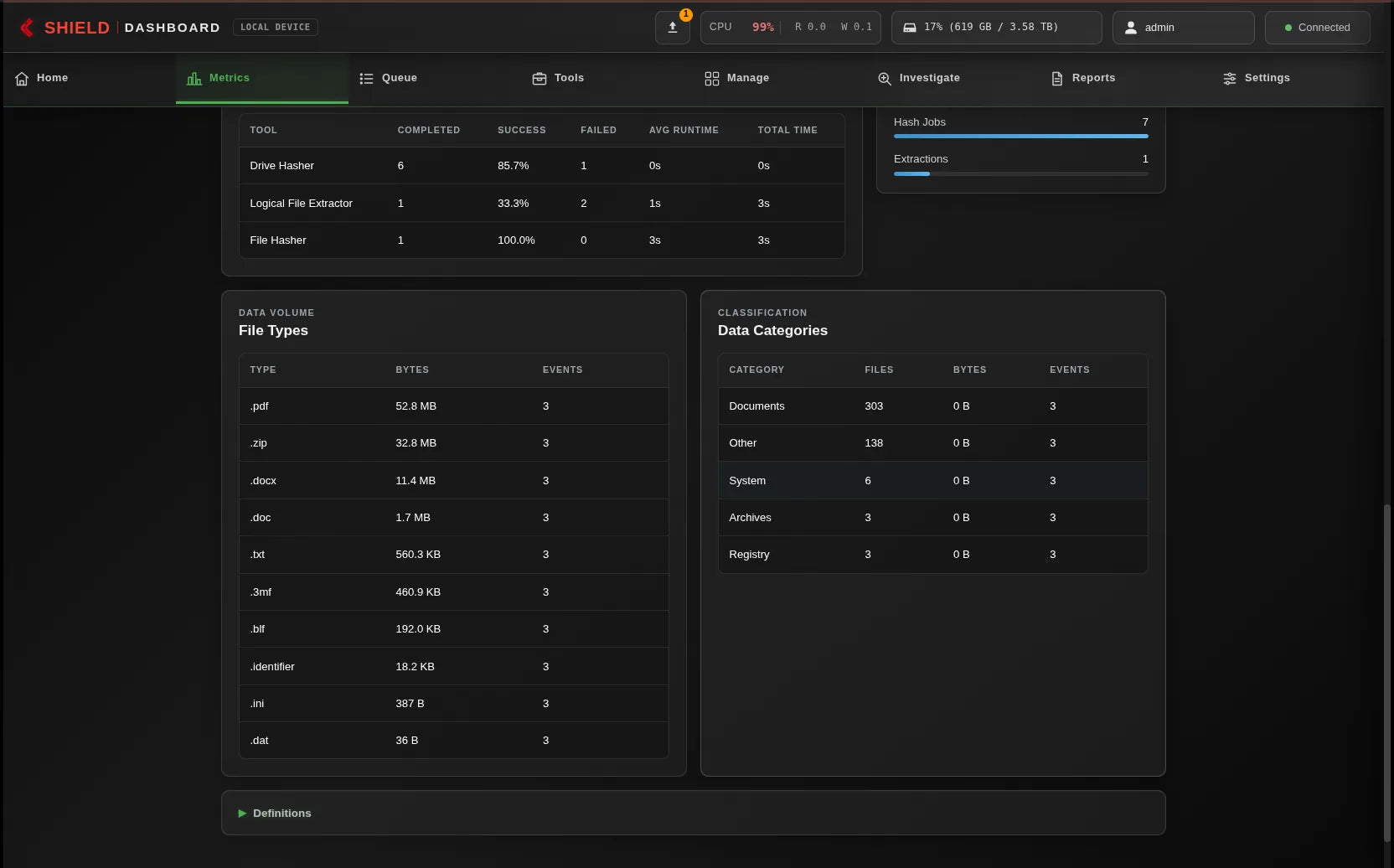Viewport: 1394px width, 868px height.
Task: Click the green Connected status dot
Action: (x=1288, y=28)
